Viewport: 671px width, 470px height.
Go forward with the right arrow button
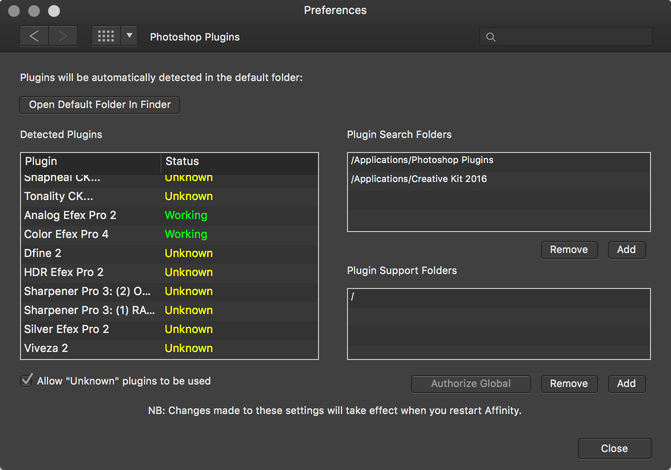coord(63,36)
